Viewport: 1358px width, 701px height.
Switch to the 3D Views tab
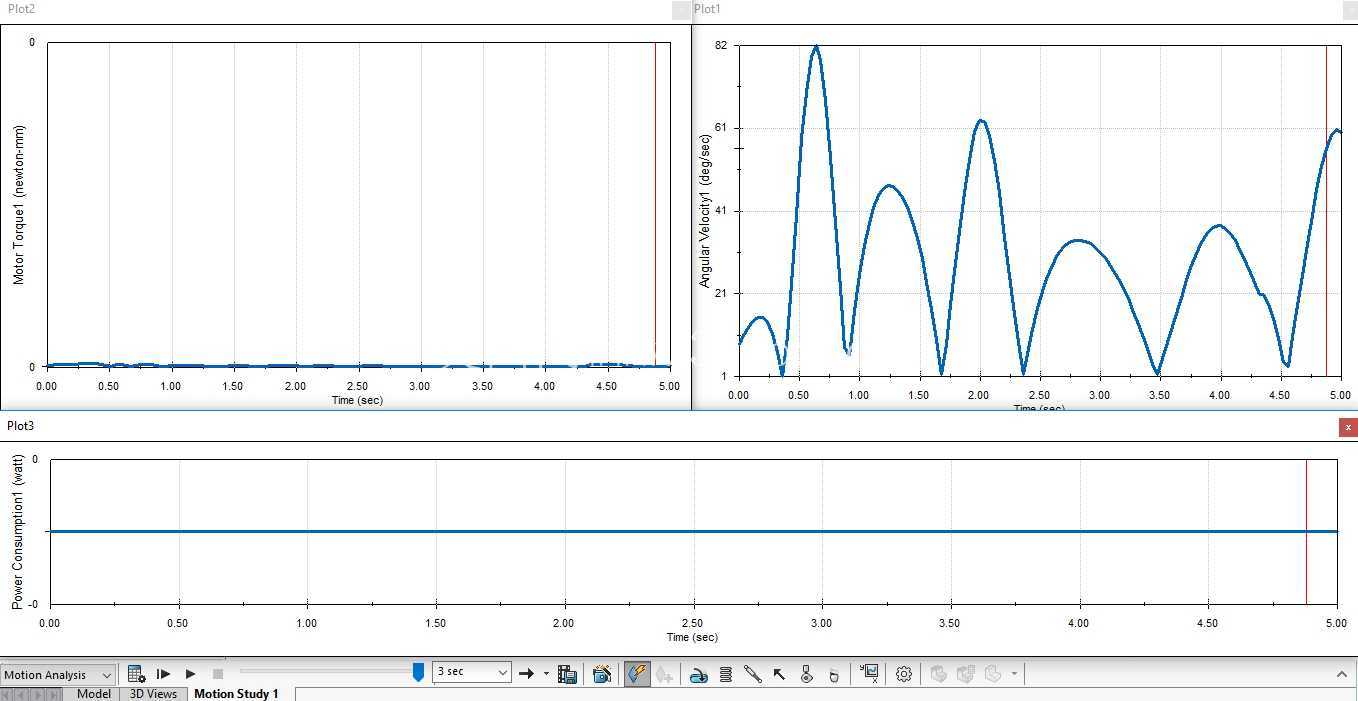click(x=153, y=693)
